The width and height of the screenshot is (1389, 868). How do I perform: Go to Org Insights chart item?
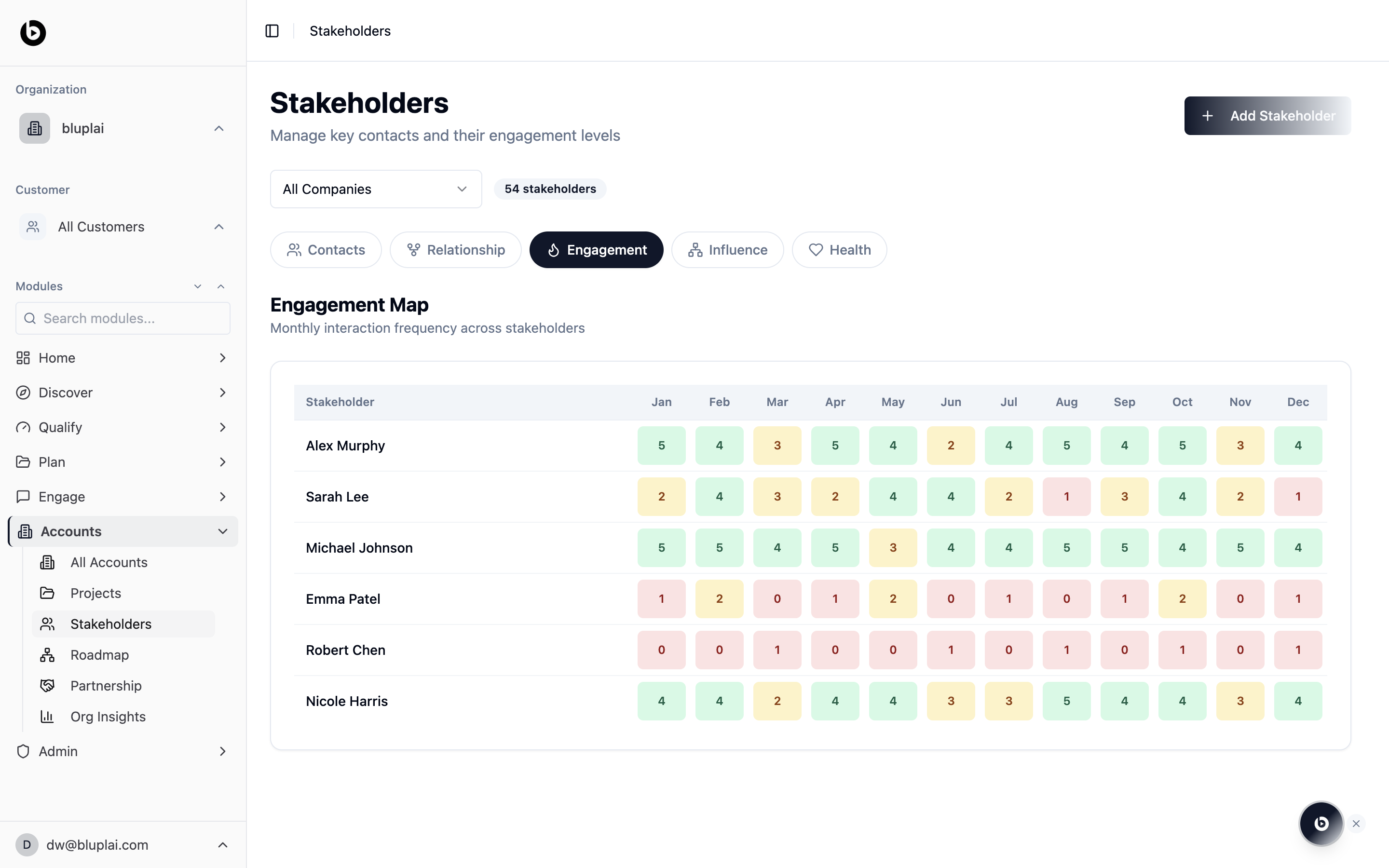click(x=108, y=717)
